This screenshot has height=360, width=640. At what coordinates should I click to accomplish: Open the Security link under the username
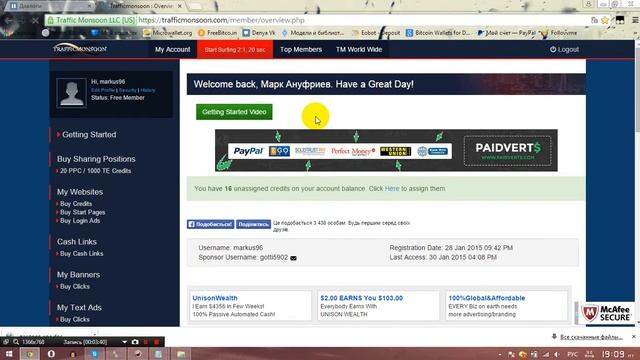(x=127, y=90)
